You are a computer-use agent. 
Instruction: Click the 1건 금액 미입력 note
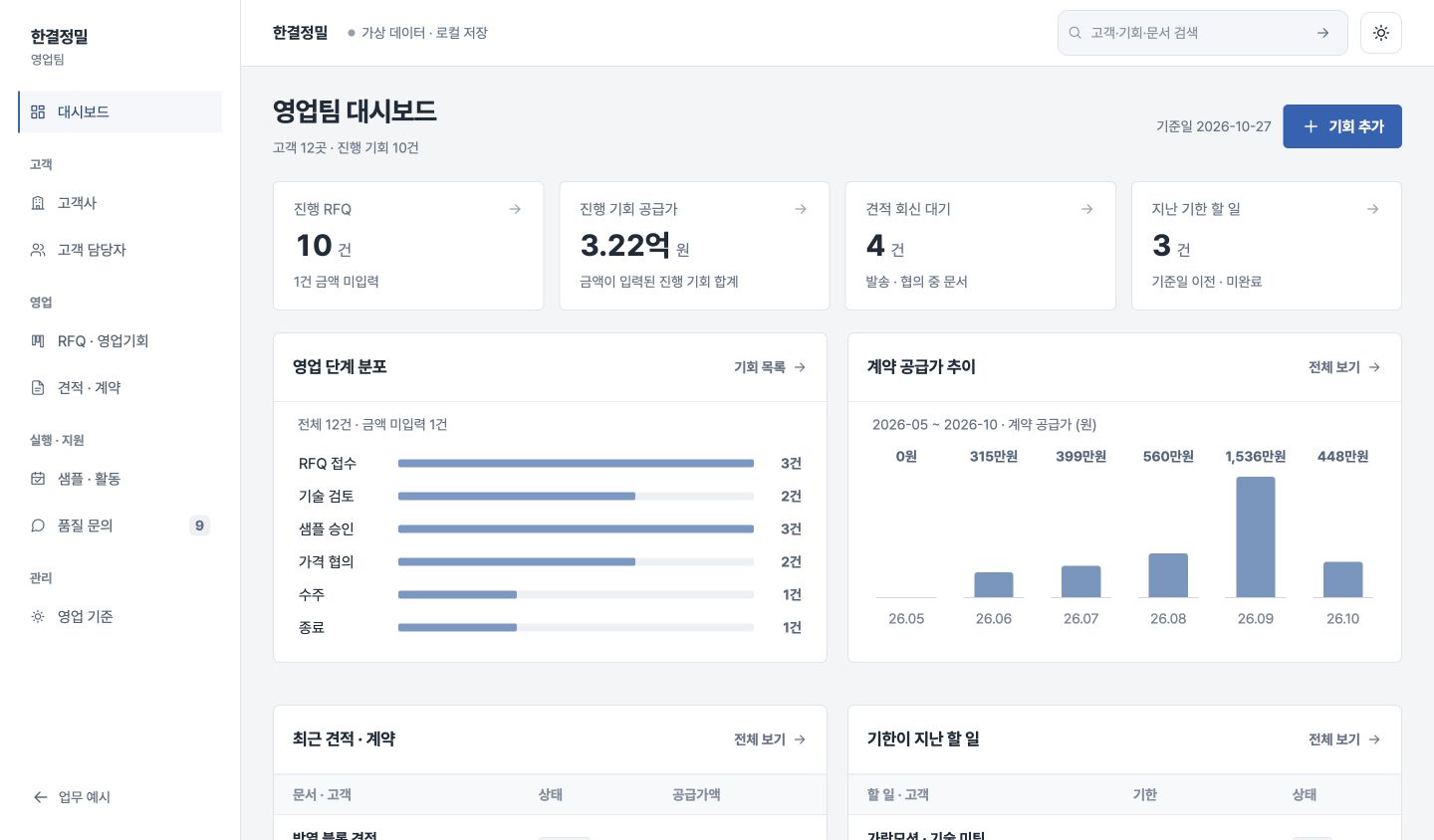[337, 282]
